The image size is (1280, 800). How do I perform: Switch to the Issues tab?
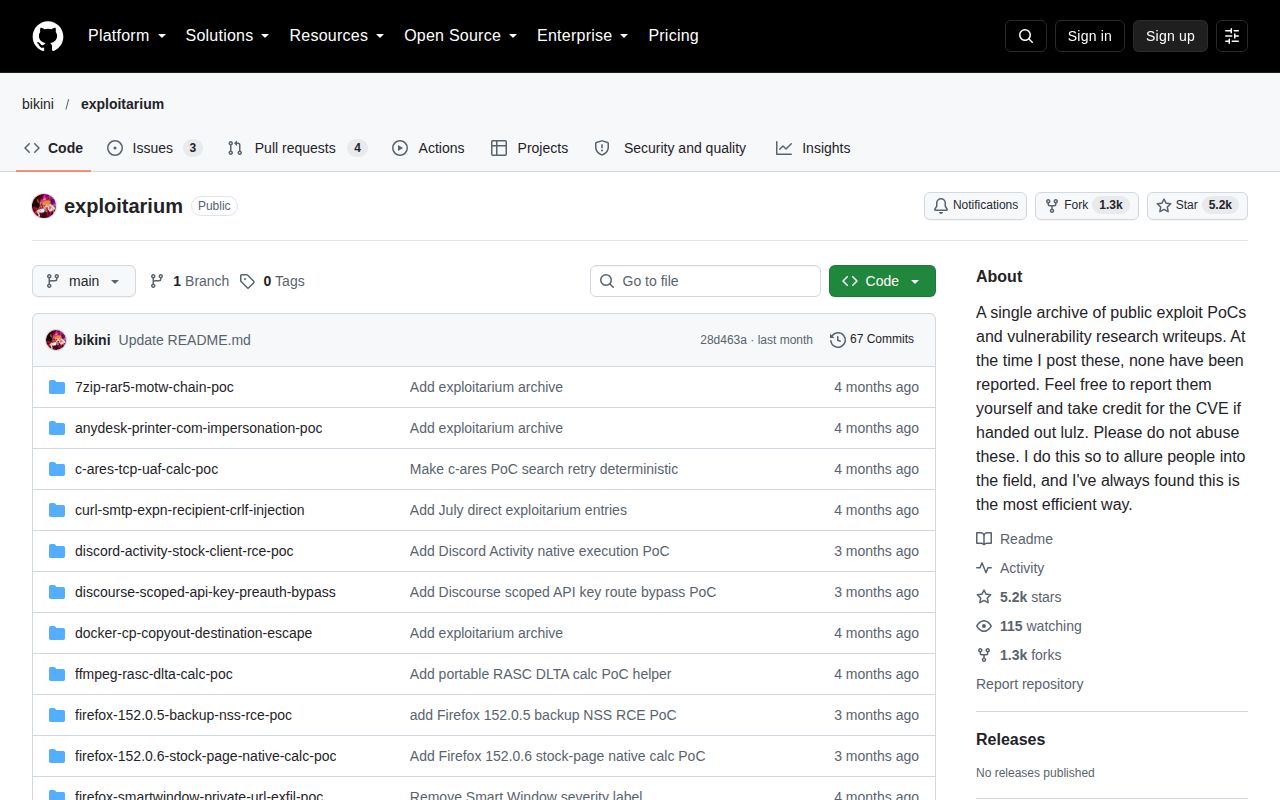(154, 148)
